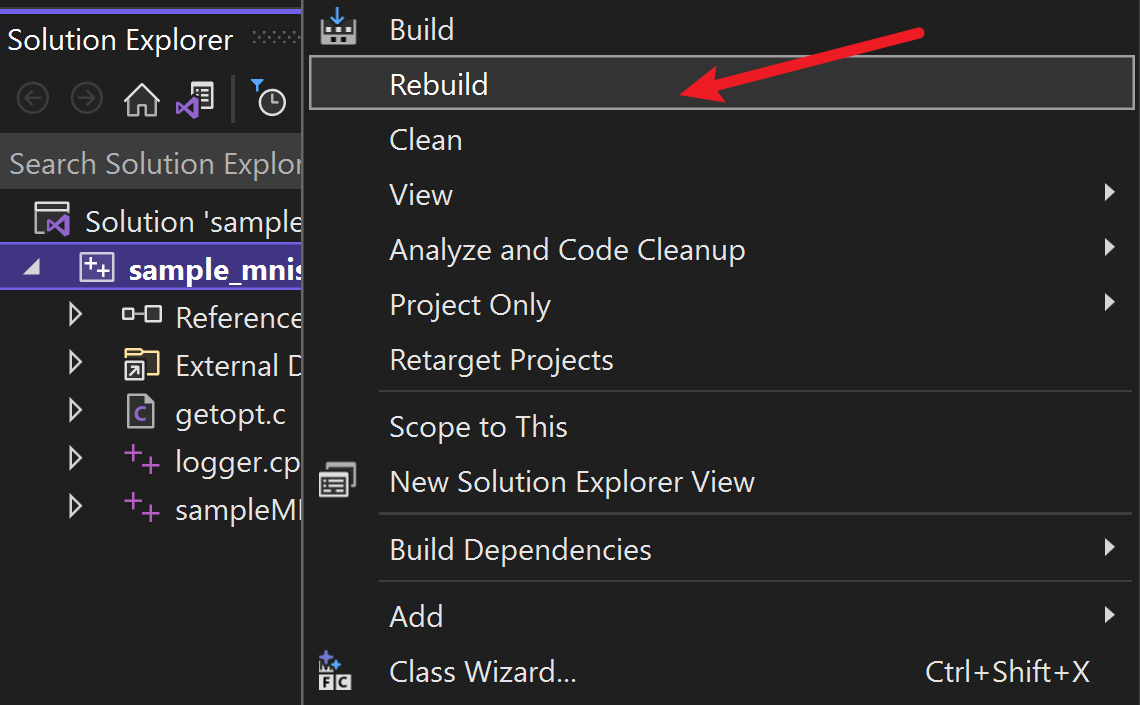1140x705 pixels.
Task: Open the Build Dependencies submenu arrow
Action: (1109, 547)
